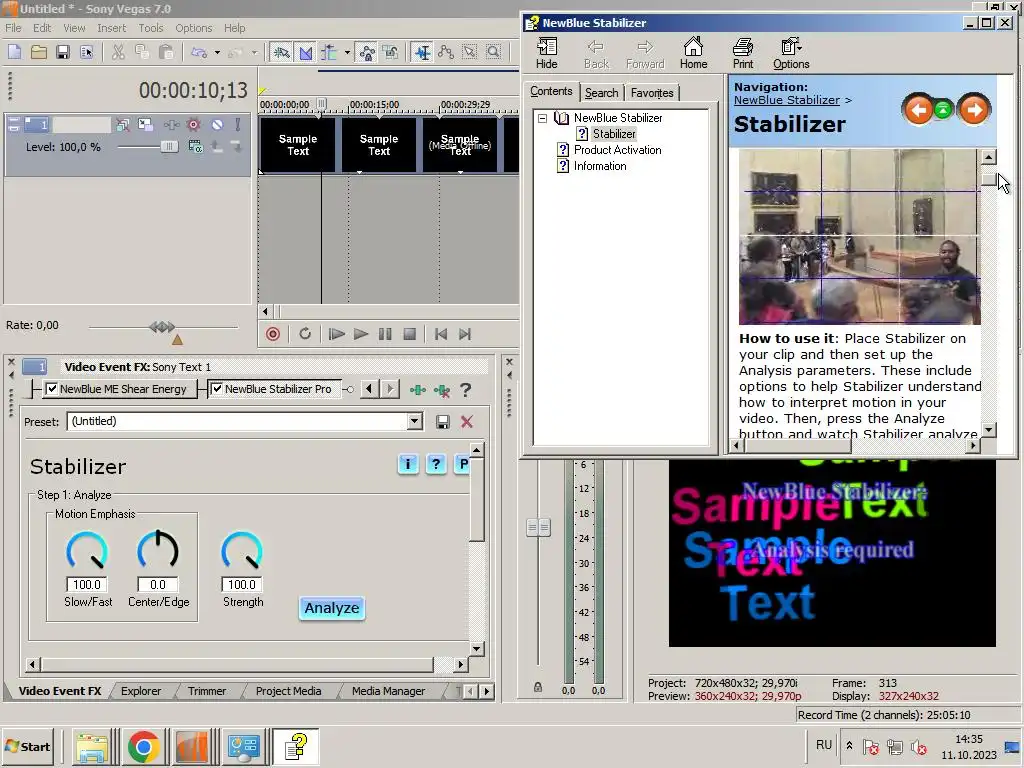Click the Start button on taskbar

(x=28, y=746)
